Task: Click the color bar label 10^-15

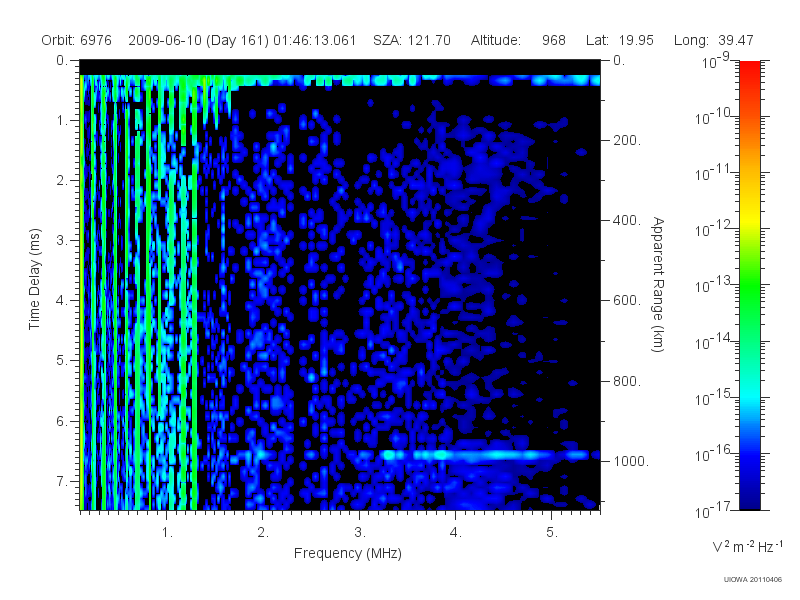Action: pos(713,397)
